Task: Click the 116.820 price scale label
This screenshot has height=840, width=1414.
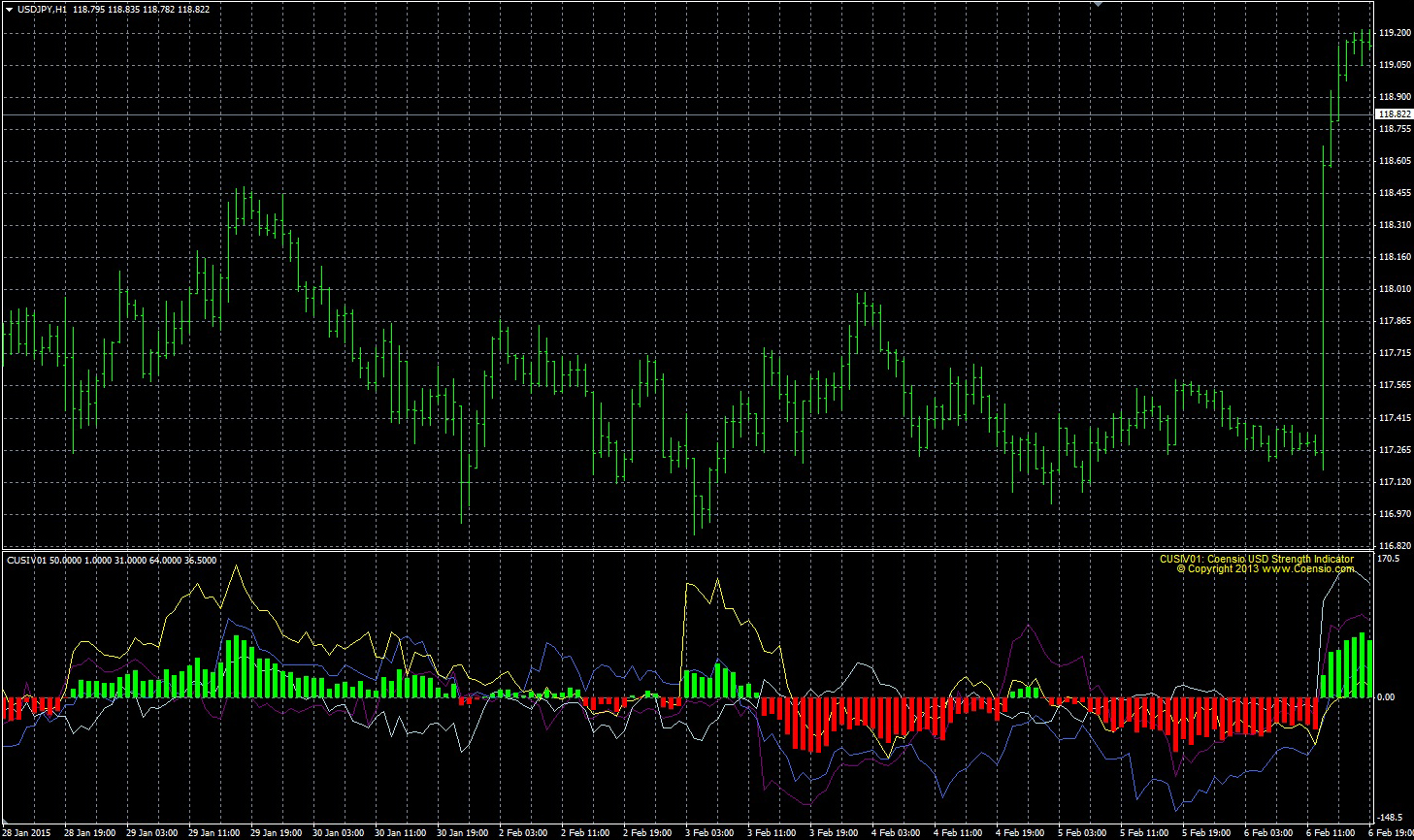Action: (x=1395, y=546)
